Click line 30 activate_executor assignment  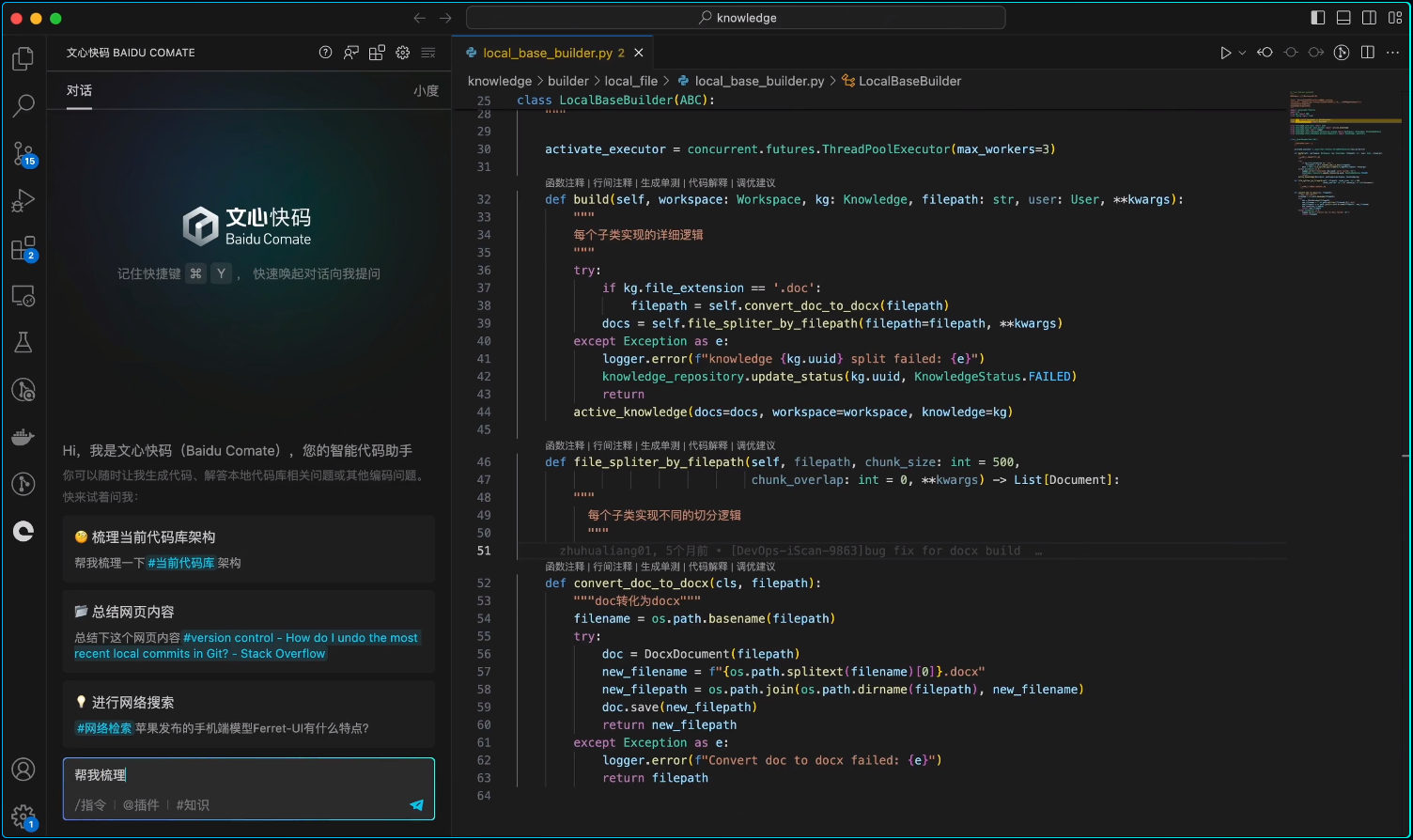(x=800, y=149)
